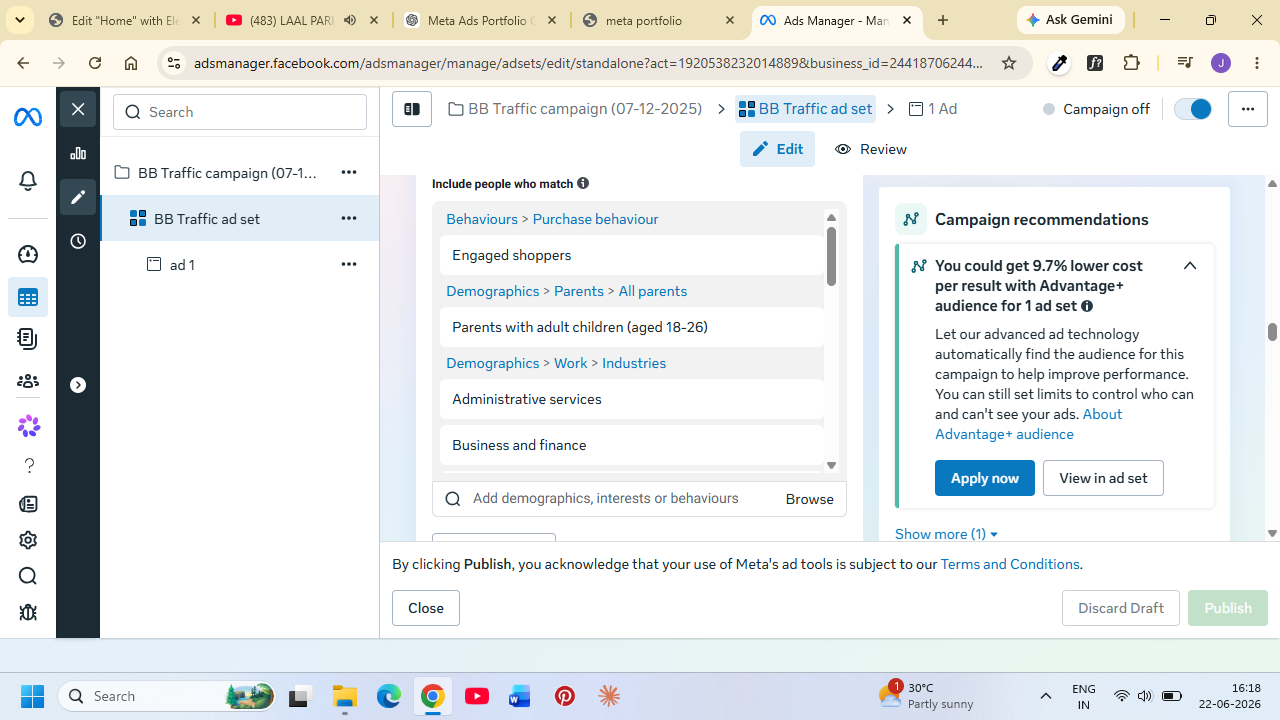Switch to the Edit tab
Image resolution: width=1280 pixels, height=720 pixels.
(x=777, y=149)
